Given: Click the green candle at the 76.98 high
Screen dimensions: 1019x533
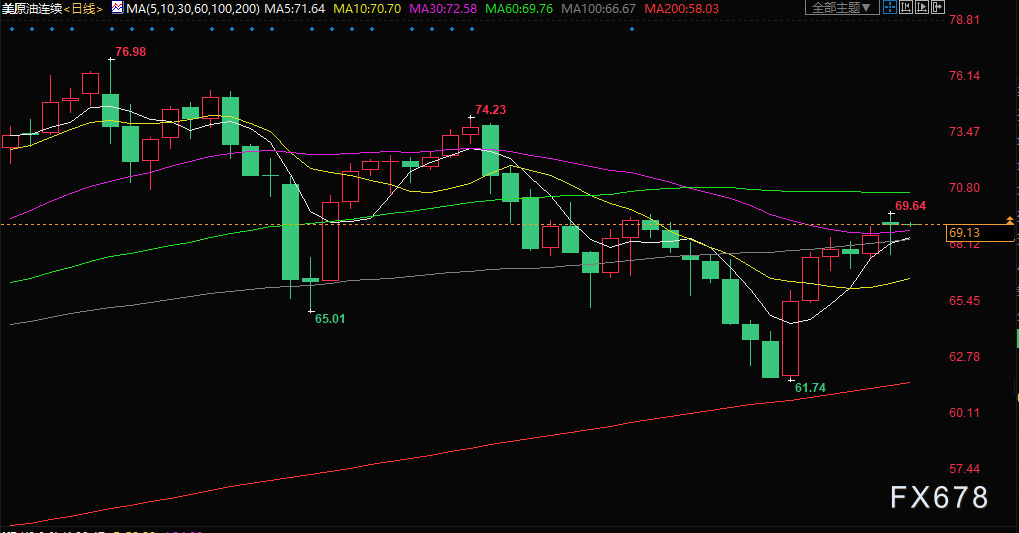Looking at the screenshot, I should coord(110,110).
